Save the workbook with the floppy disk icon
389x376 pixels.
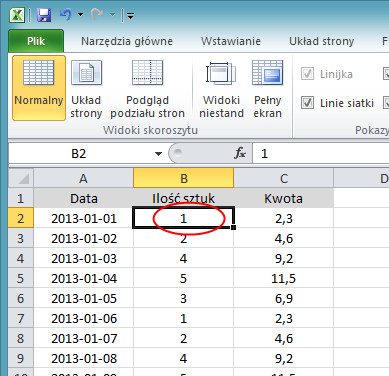point(44,15)
